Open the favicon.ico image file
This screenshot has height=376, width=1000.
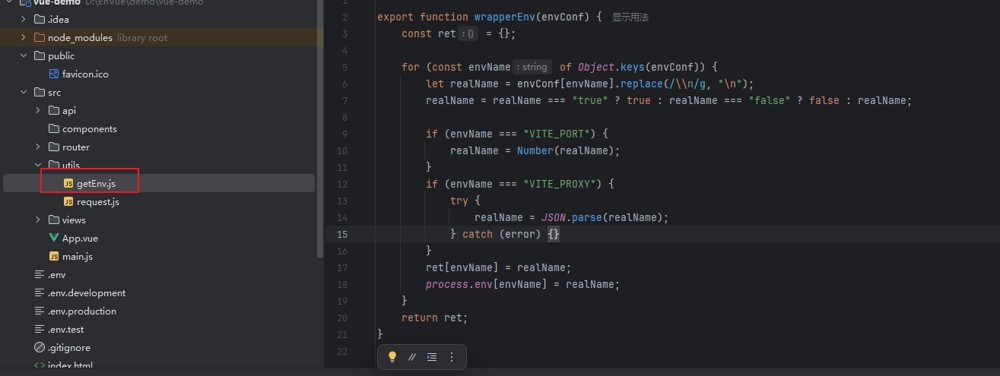[x=78, y=74]
